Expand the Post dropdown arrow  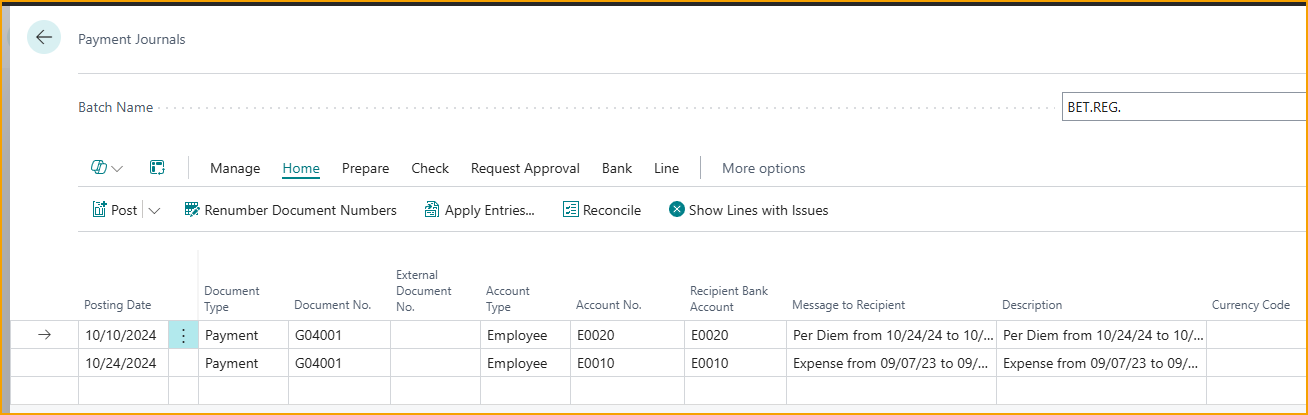tap(154, 210)
